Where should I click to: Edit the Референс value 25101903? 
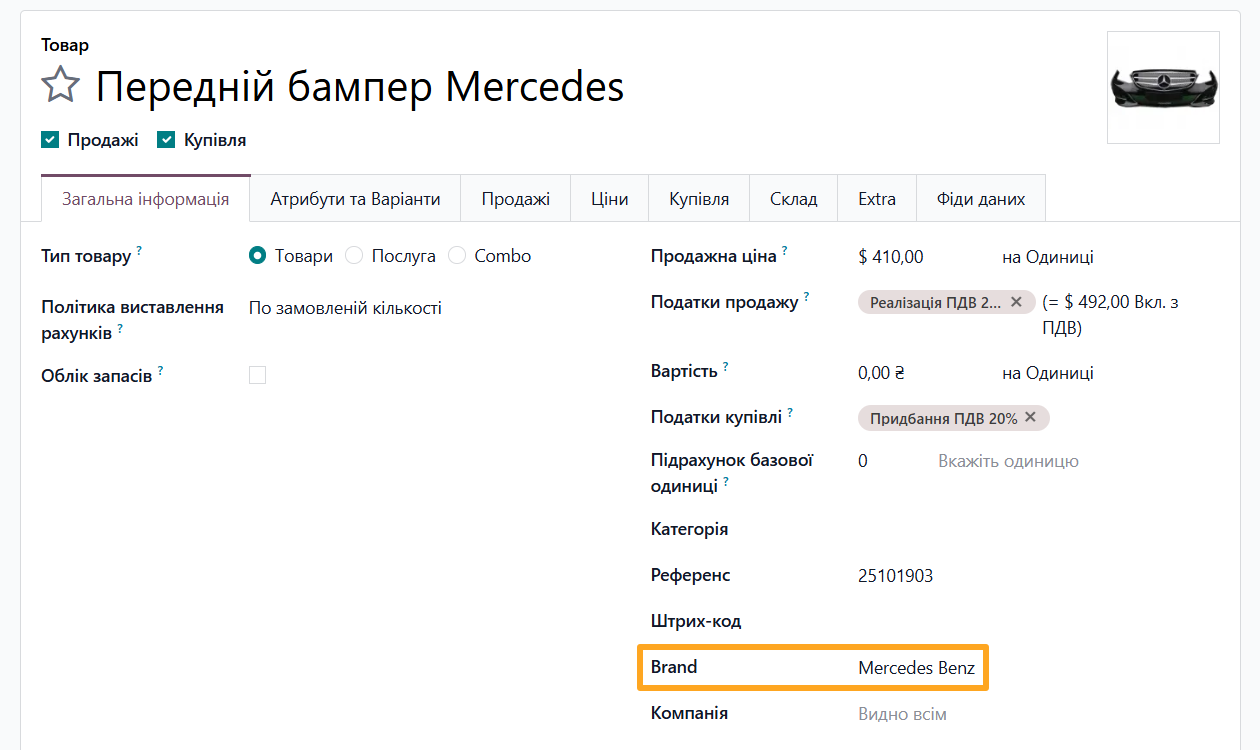pyautogui.click(x=896, y=576)
